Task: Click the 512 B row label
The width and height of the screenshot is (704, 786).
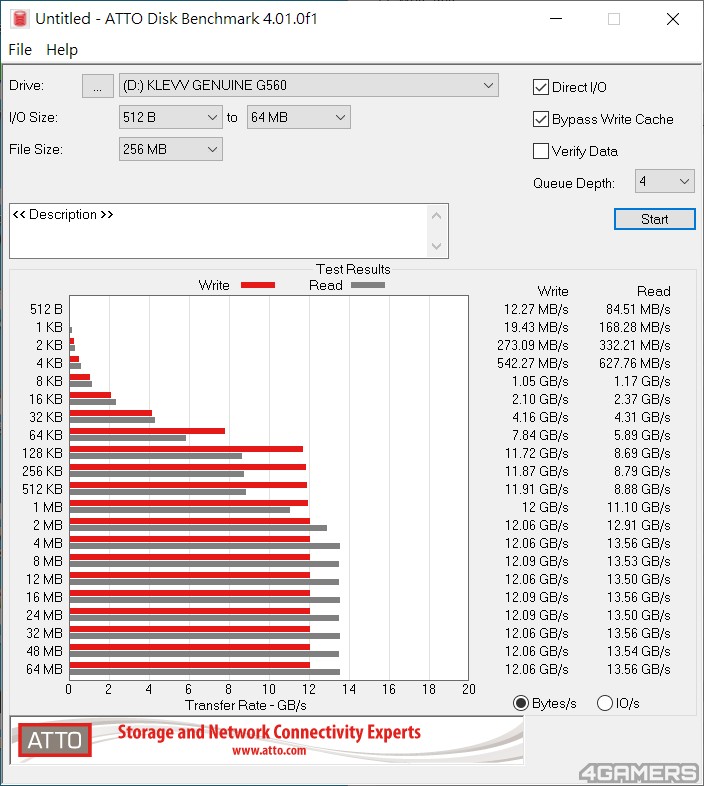Action: [x=46, y=309]
